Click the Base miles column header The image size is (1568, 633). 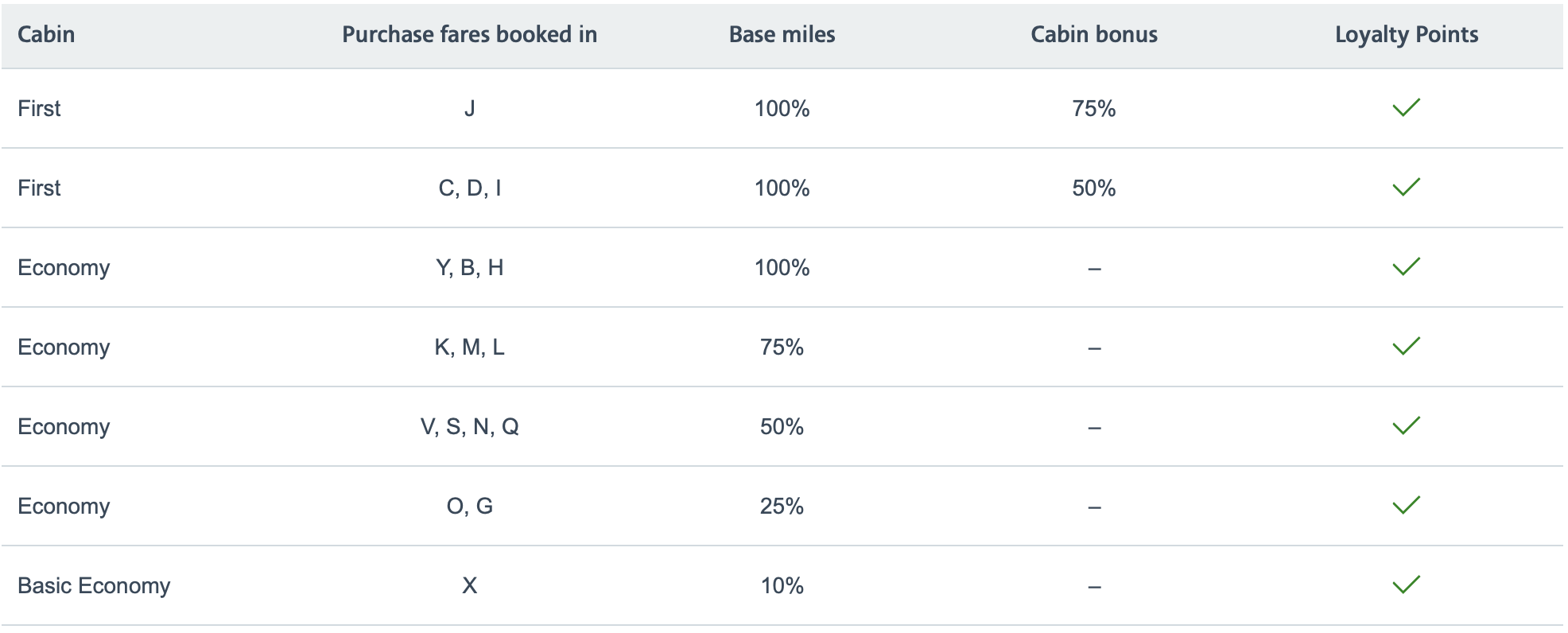tap(782, 34)
